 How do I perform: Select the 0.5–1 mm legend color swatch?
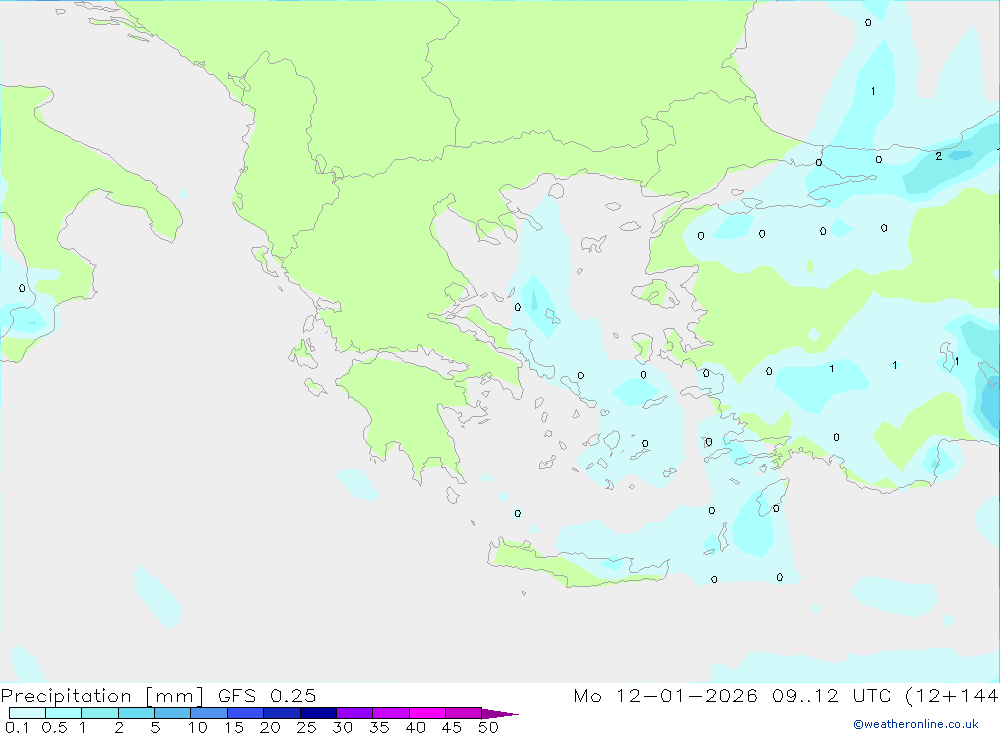64,713
